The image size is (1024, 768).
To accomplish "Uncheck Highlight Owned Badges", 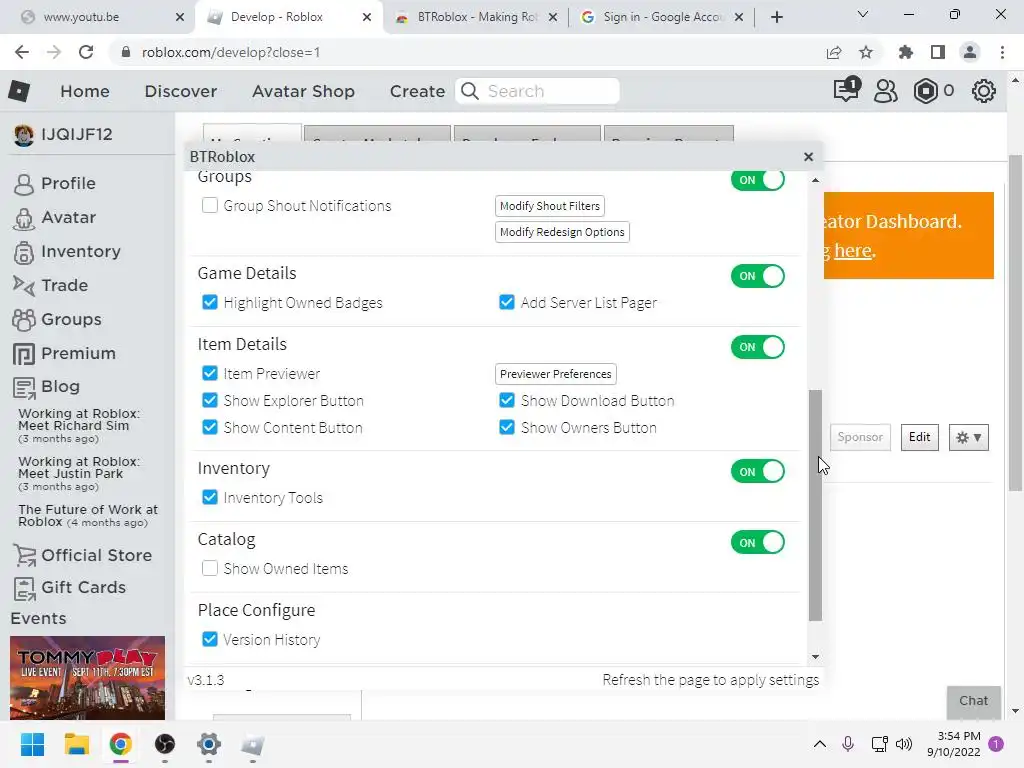I will click(x=210, y=302).
